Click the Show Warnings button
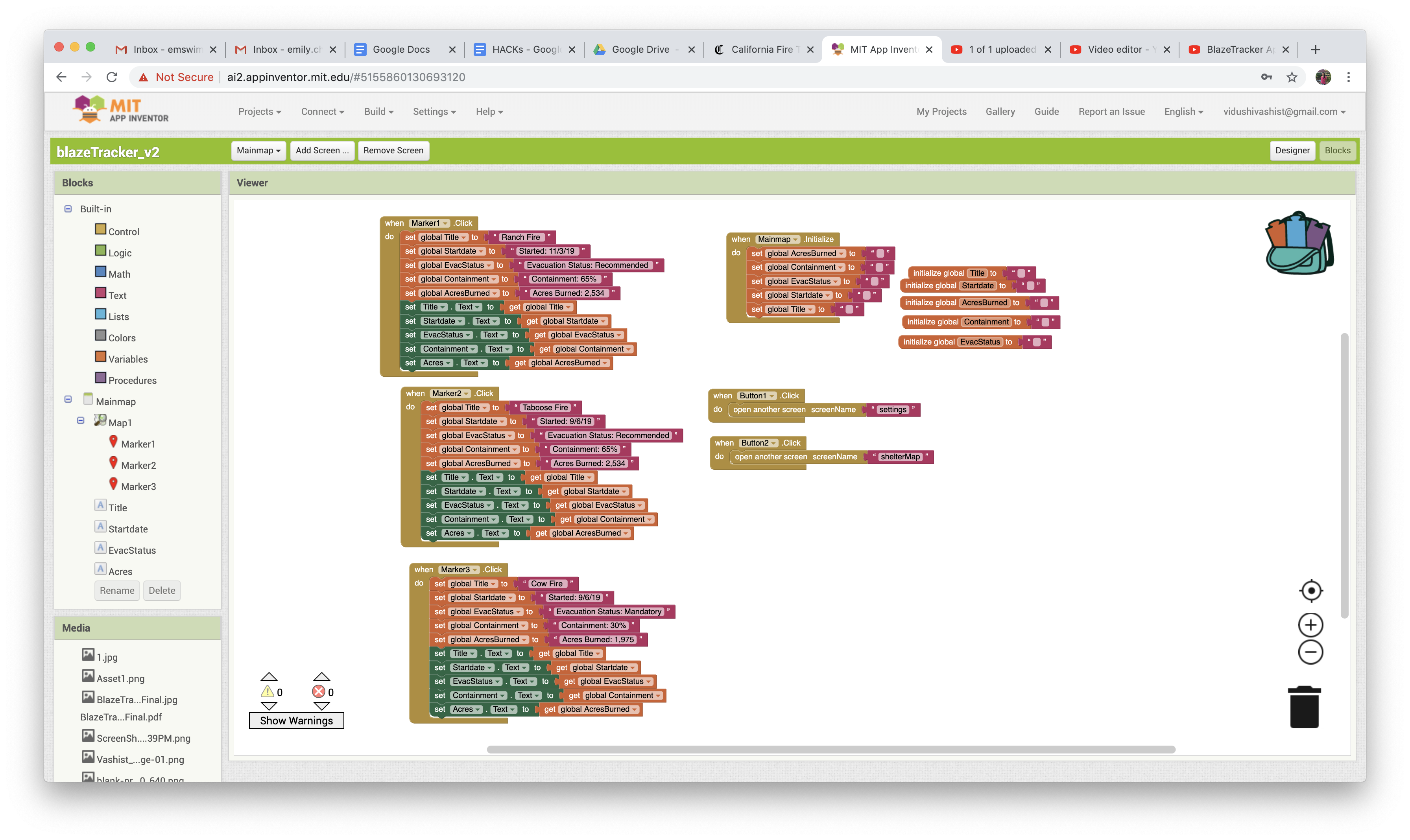1410x840 pixels. 296,720
